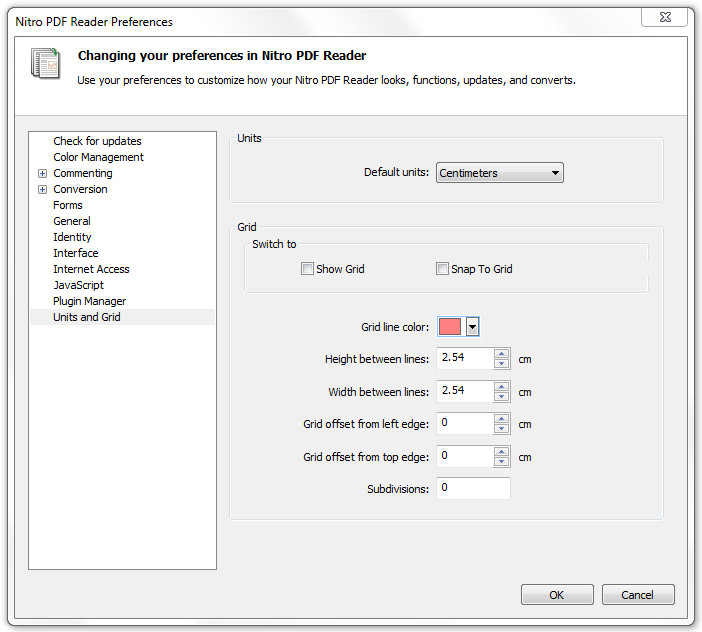702x632 pixels.
Task: Click the Height between lines field
Action: click(465, 359)
